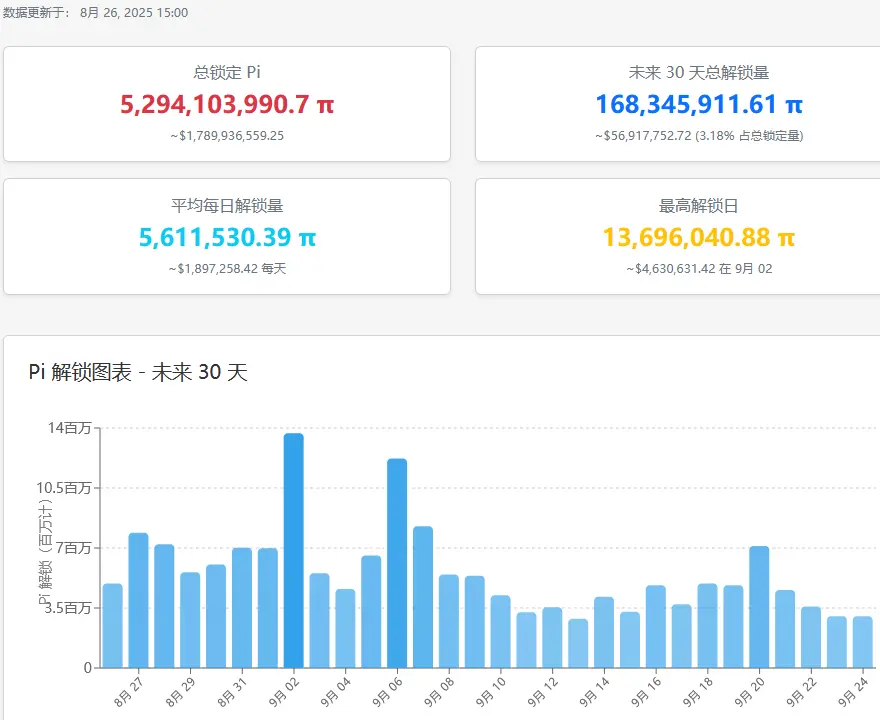
Task: Click the last bar above 9月 24 tick
Action: [863, 642]
